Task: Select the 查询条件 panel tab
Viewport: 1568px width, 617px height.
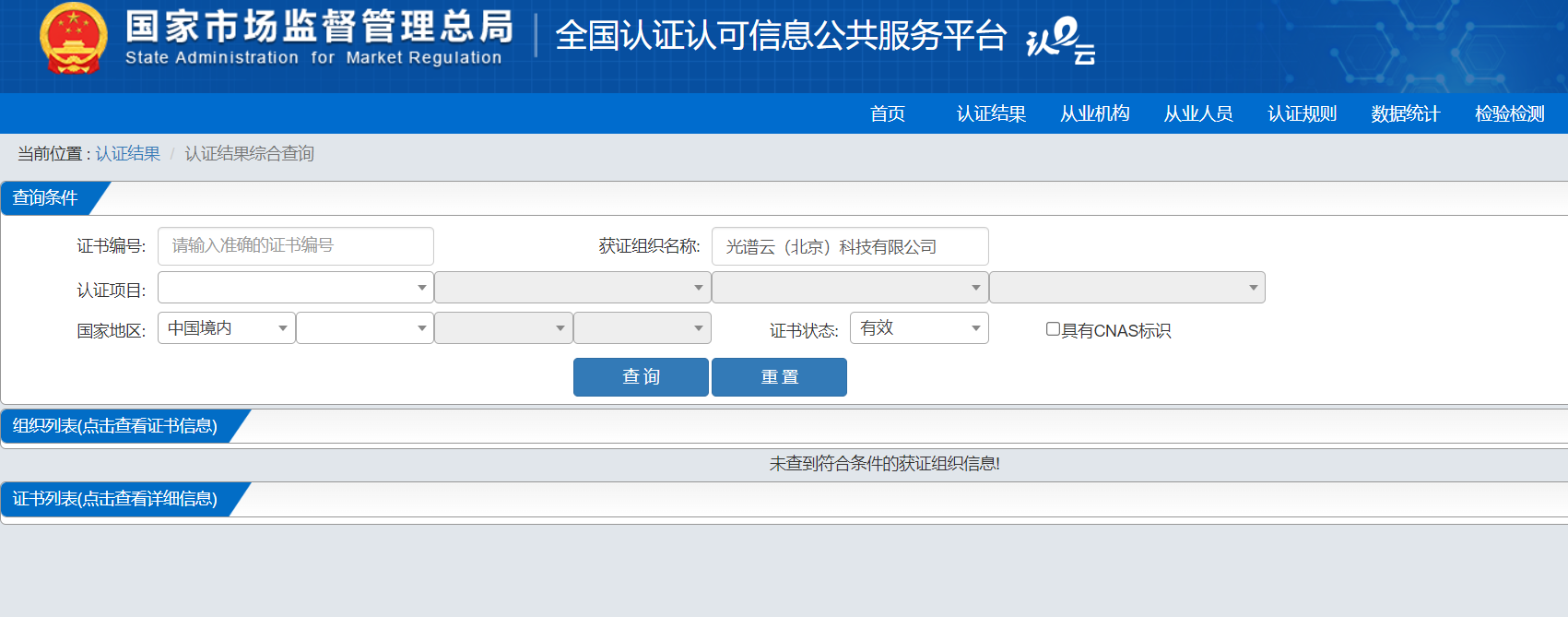Action: point(46,198)
